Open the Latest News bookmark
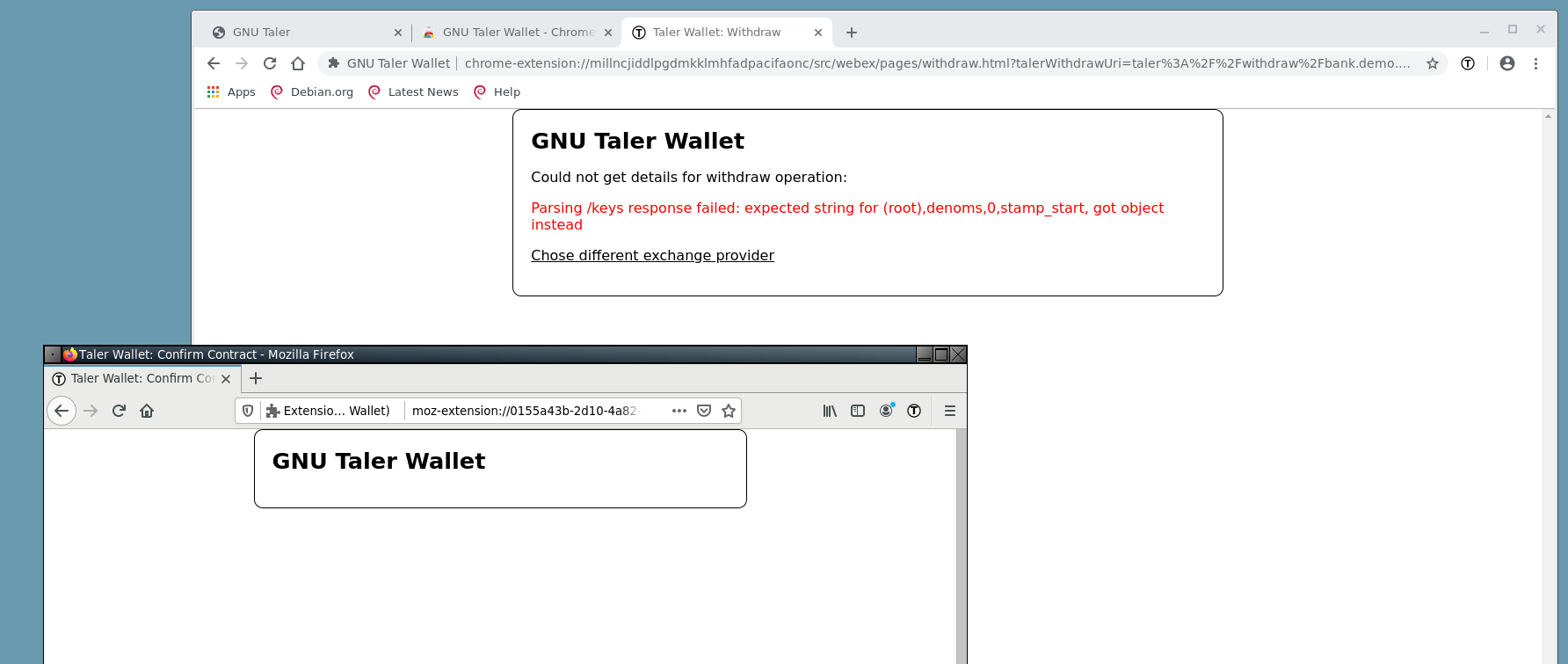The height and width of the screenshot is (664, 1568). 413,91
